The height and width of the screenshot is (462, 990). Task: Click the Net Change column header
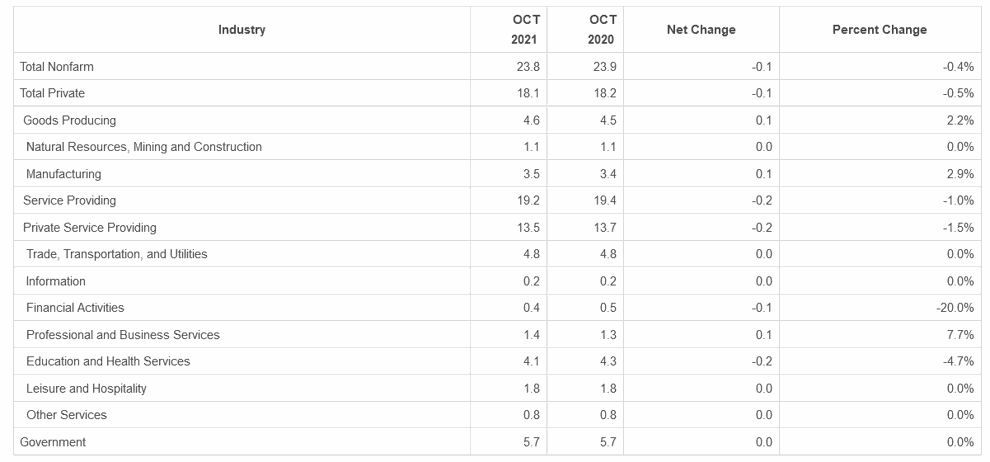(x=701, y=30)
